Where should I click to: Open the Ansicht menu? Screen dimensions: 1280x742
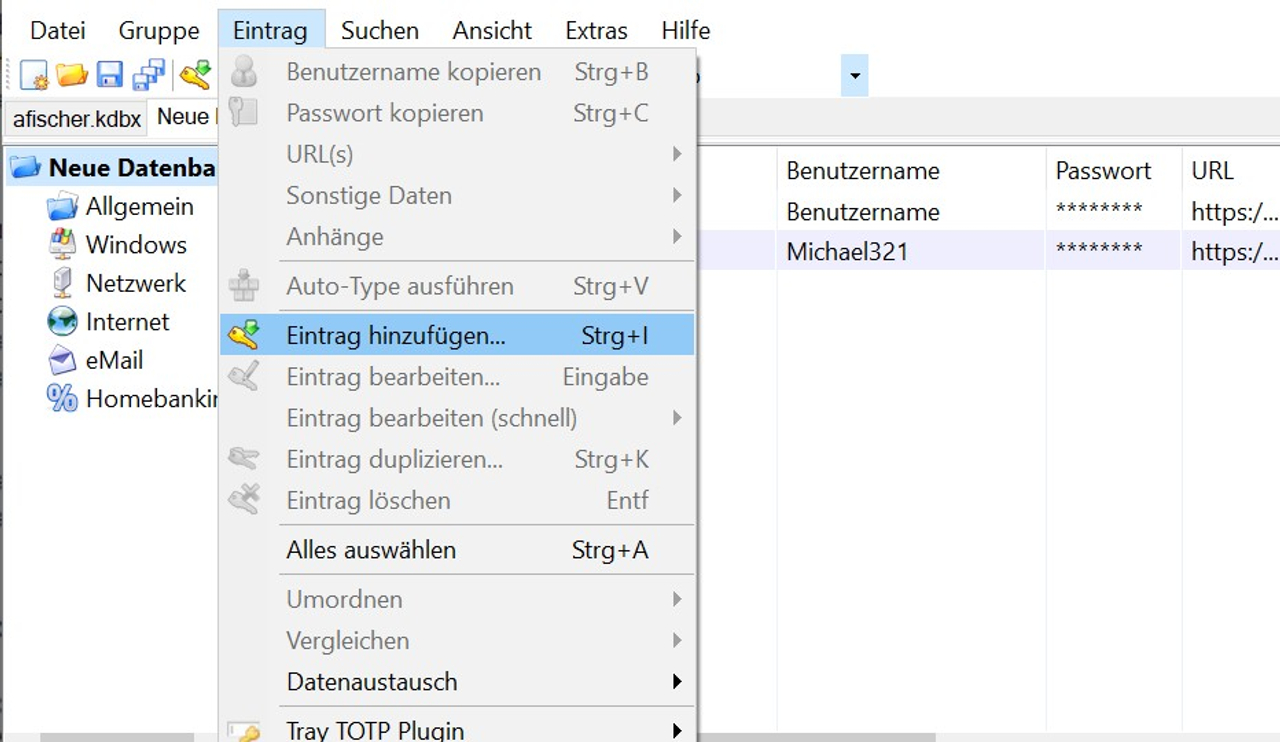(492, 30)
